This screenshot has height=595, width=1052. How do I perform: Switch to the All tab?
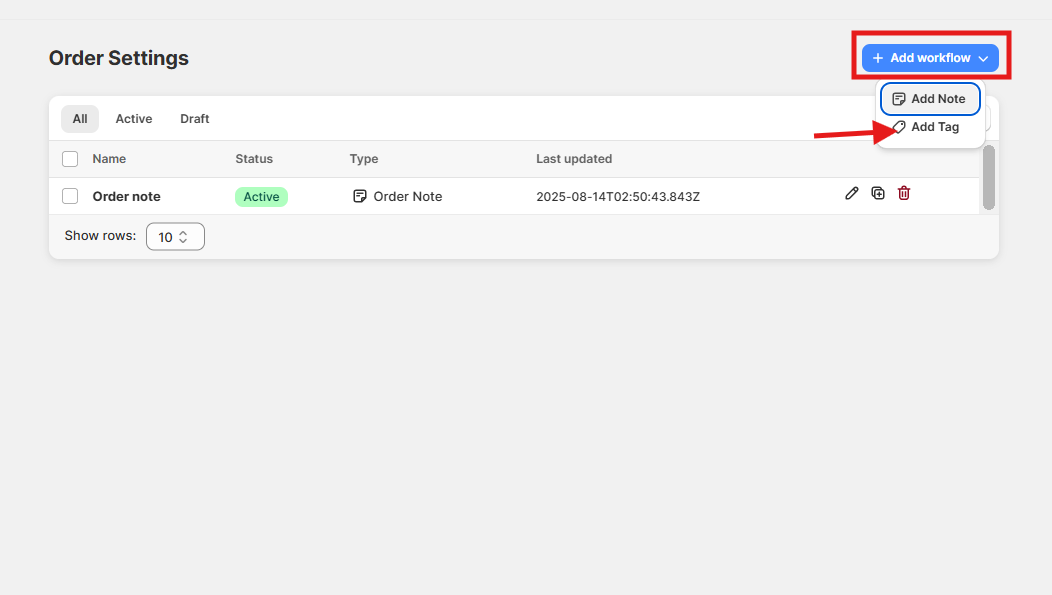tap(80, 119)
